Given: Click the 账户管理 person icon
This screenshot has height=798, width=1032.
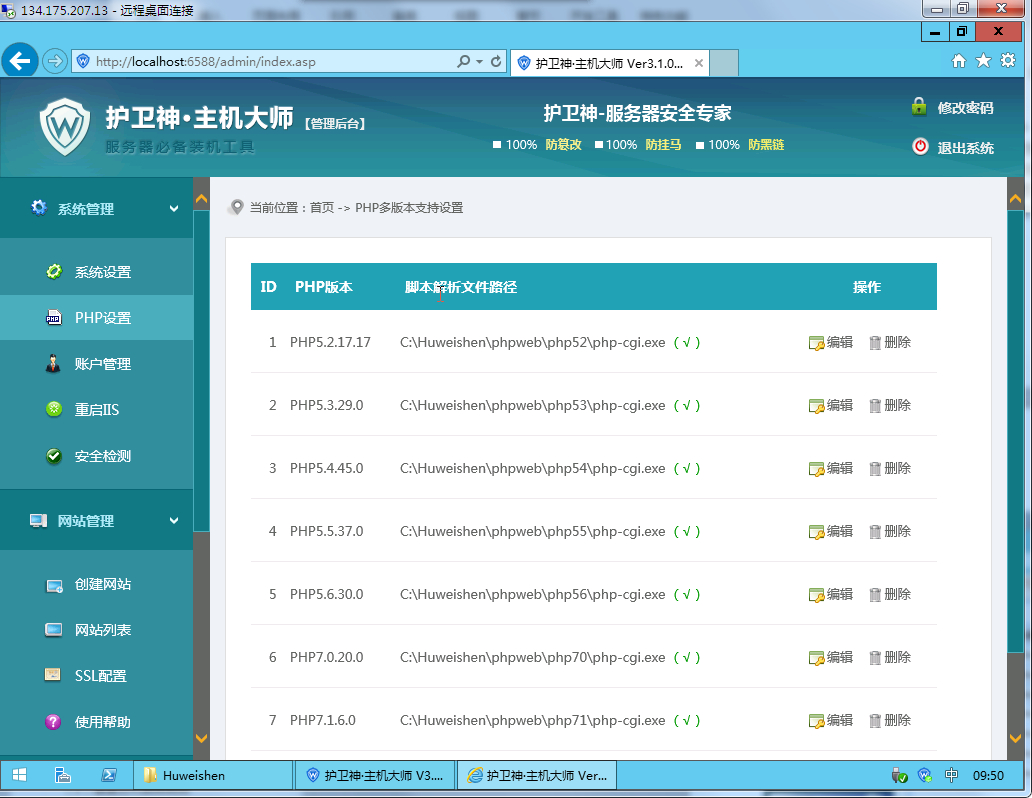Looking at the screenshot, I should pos(53,363).
